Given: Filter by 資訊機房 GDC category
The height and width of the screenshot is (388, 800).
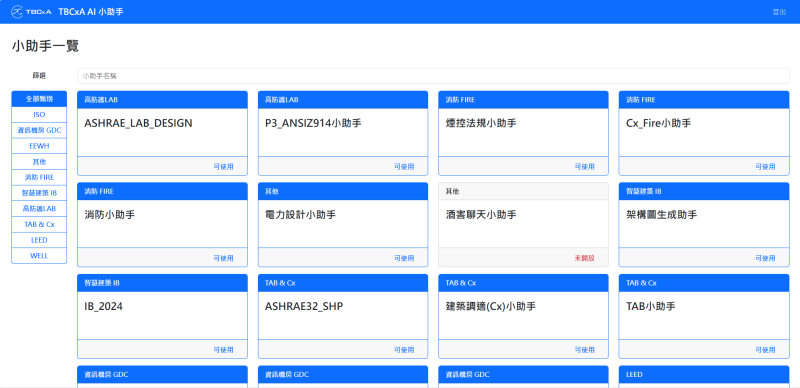Looking at the screenshot, I should pyautogui.click(x=39, y=130).
